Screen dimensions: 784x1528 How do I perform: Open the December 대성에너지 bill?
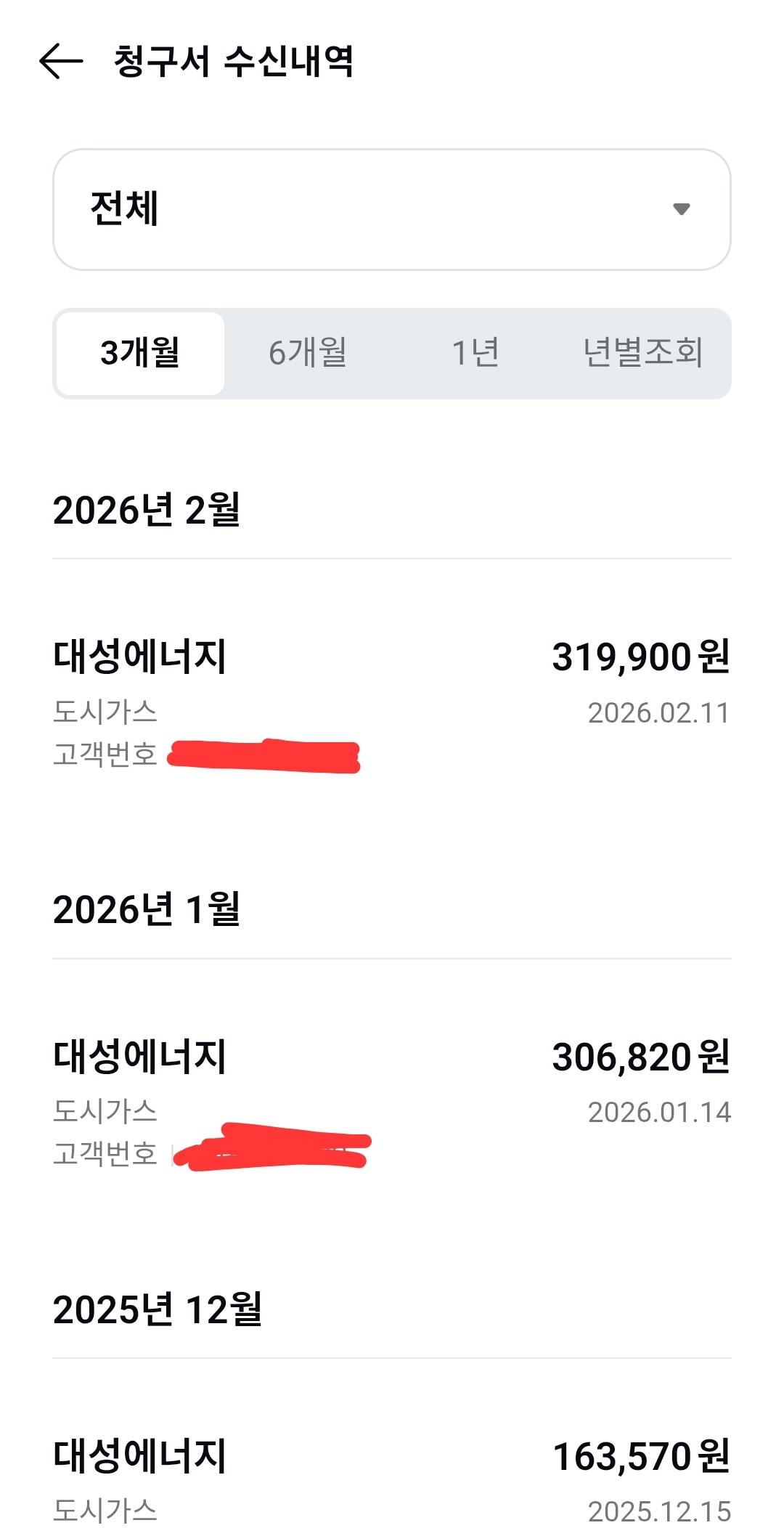click(140, 1456)
